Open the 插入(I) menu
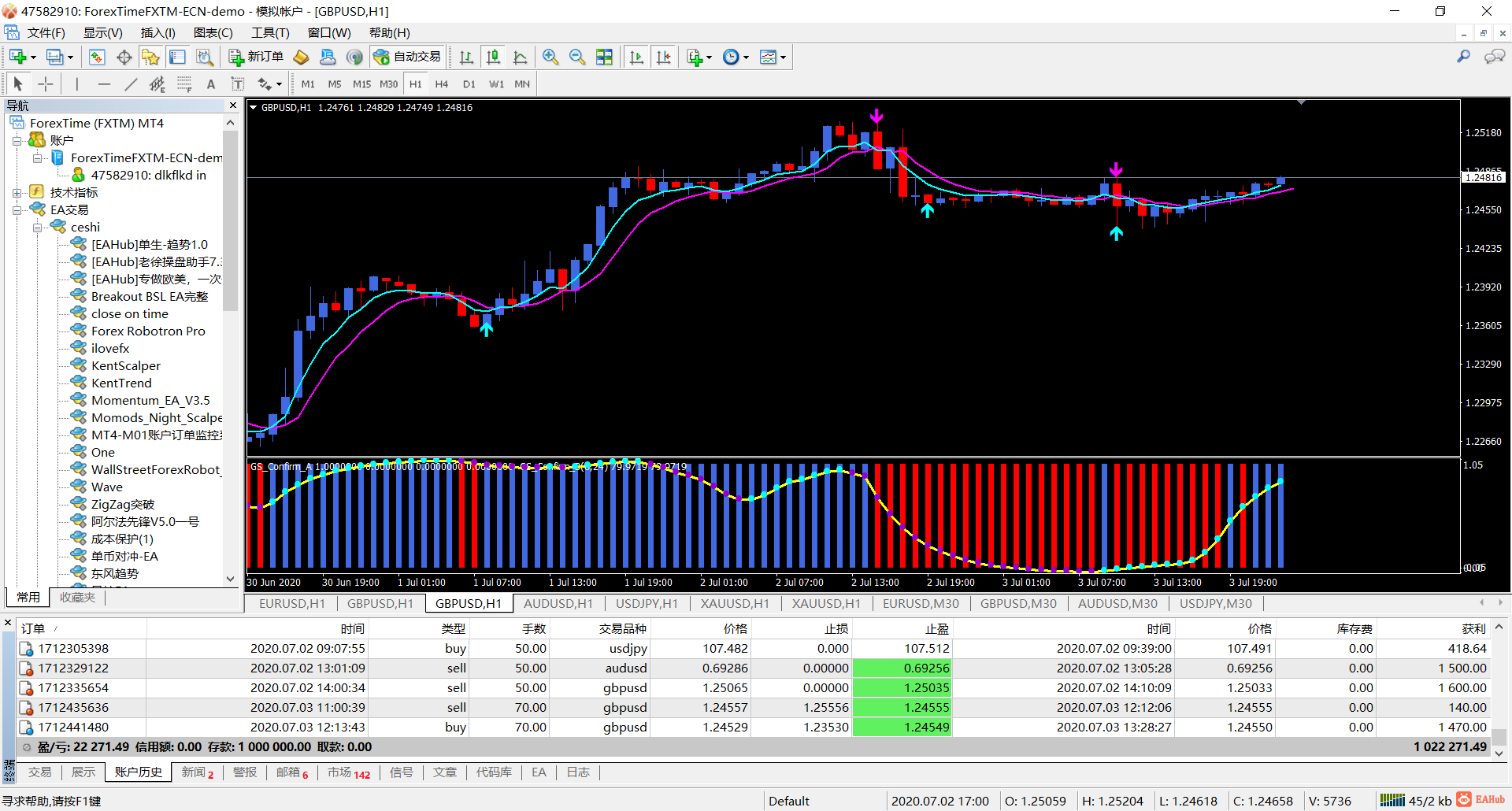This screenshot has height=811, width=1512. click(x=157, y=33)
